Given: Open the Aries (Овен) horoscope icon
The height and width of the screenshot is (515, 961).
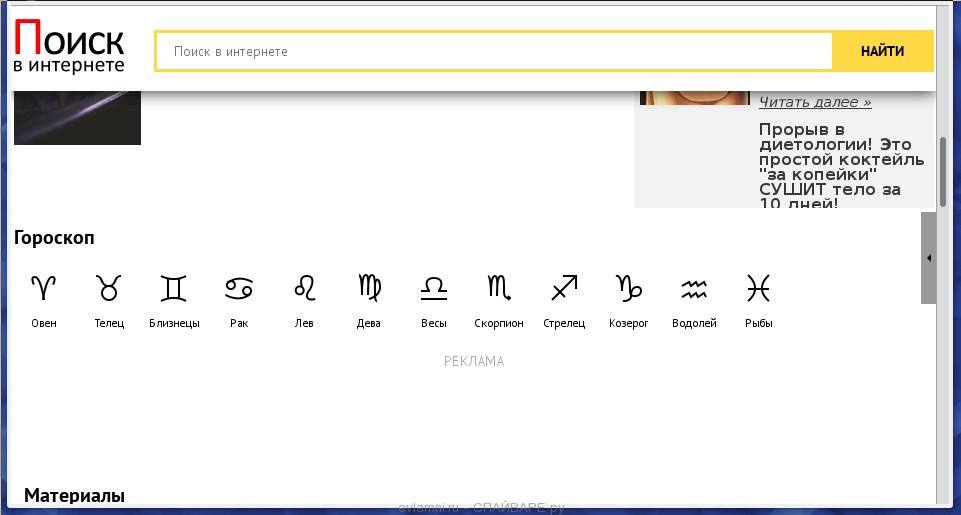Looking at the screenshot, I should [44, 289].
